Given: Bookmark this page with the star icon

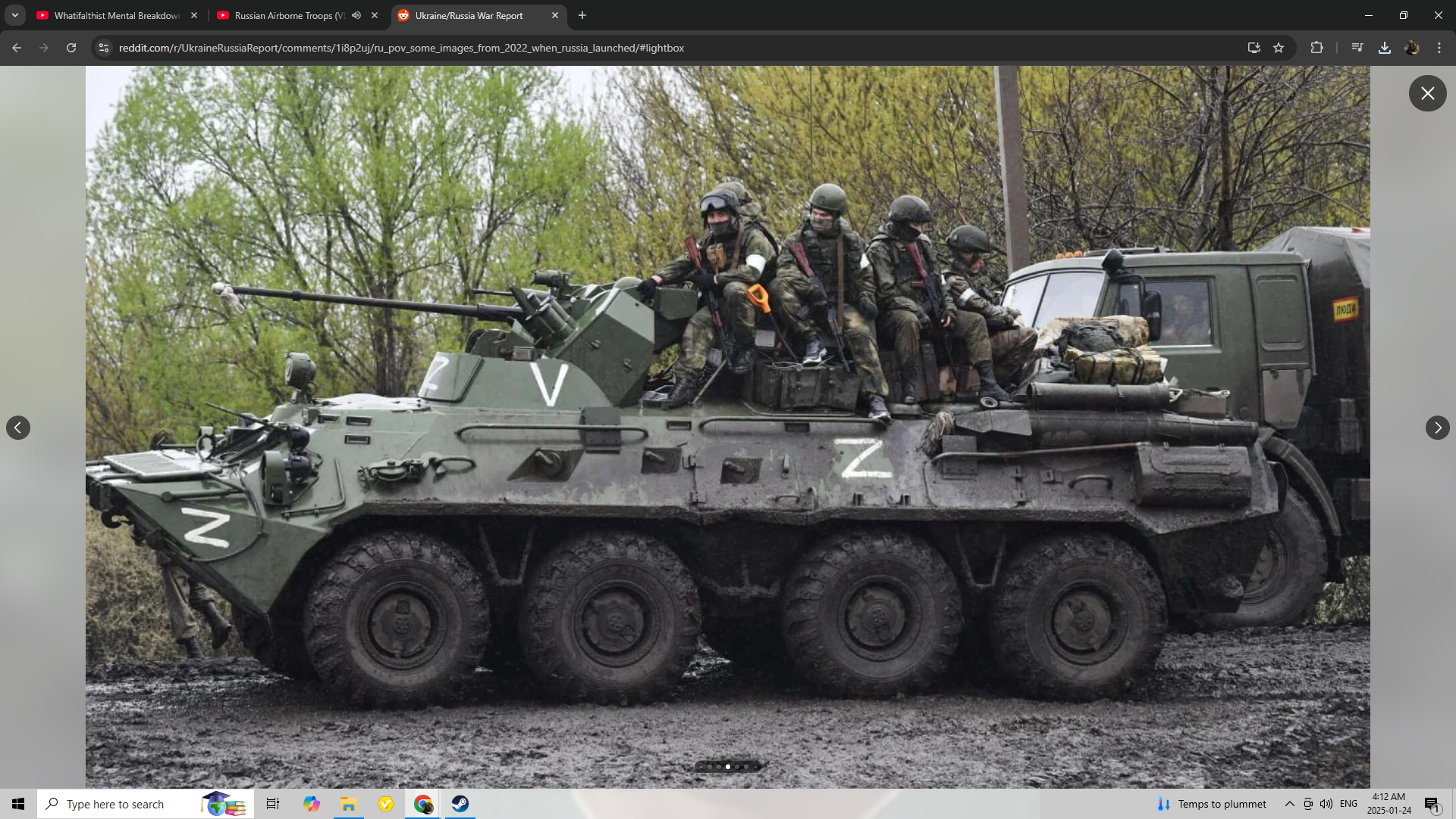Looking at the screenshot, I should (1279, 48).
